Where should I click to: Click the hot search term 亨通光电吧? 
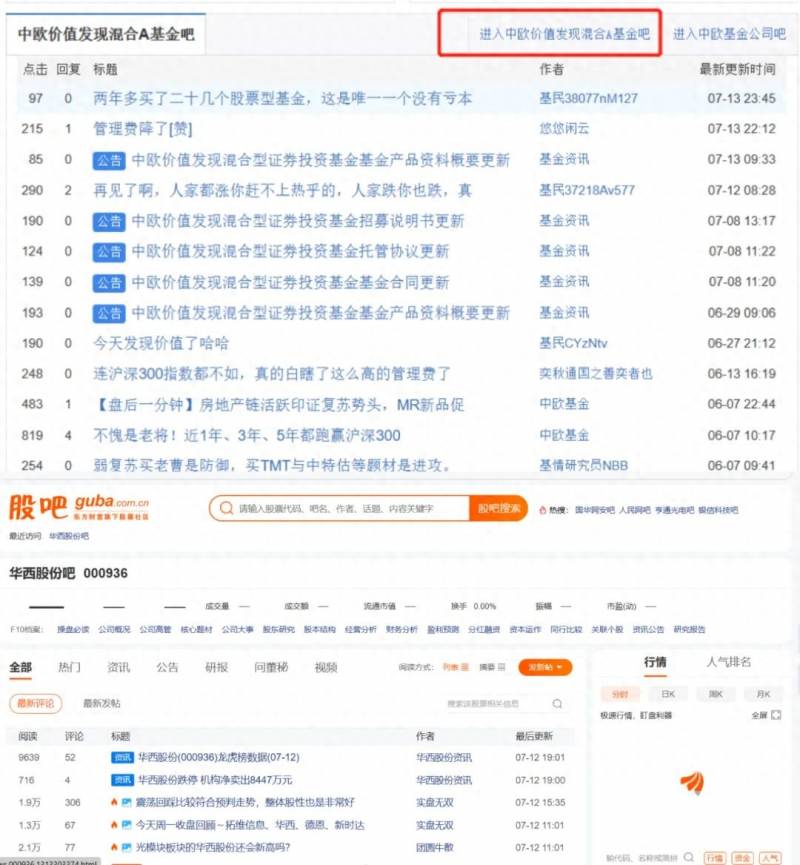coord(674,510)
